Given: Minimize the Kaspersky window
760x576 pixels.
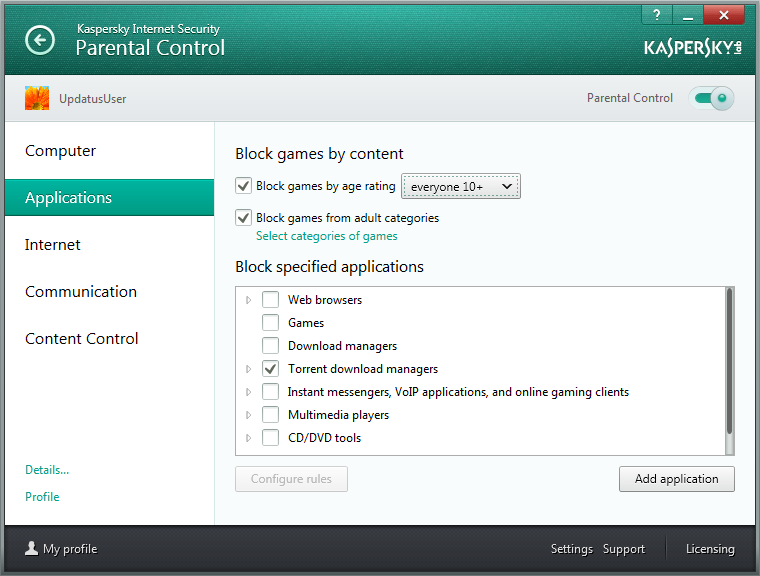Looking at the screenshot, I should point(688,15).
